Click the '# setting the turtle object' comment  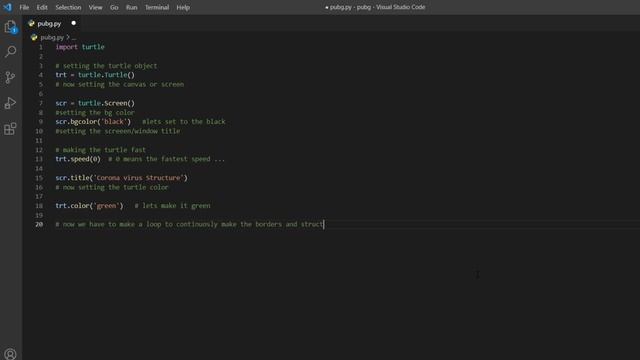click(106, 66)
